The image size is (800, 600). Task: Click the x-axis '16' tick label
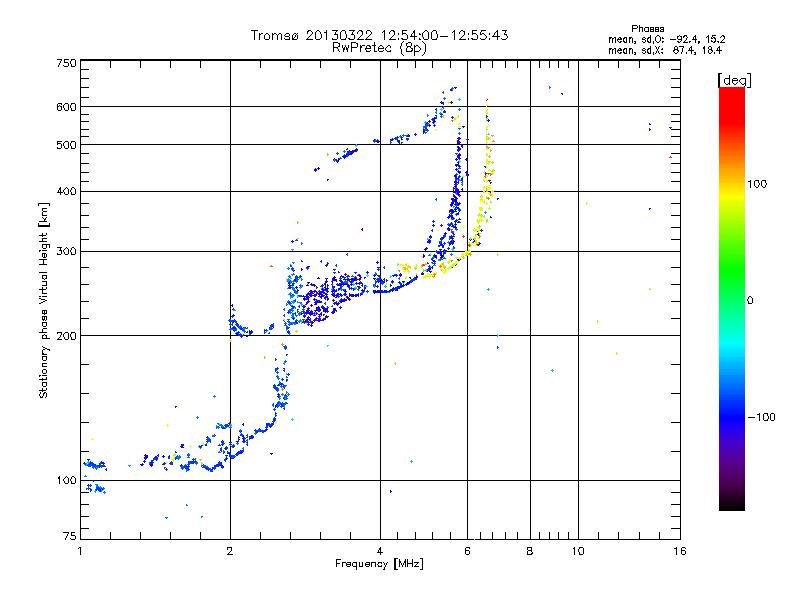point(680,551)
